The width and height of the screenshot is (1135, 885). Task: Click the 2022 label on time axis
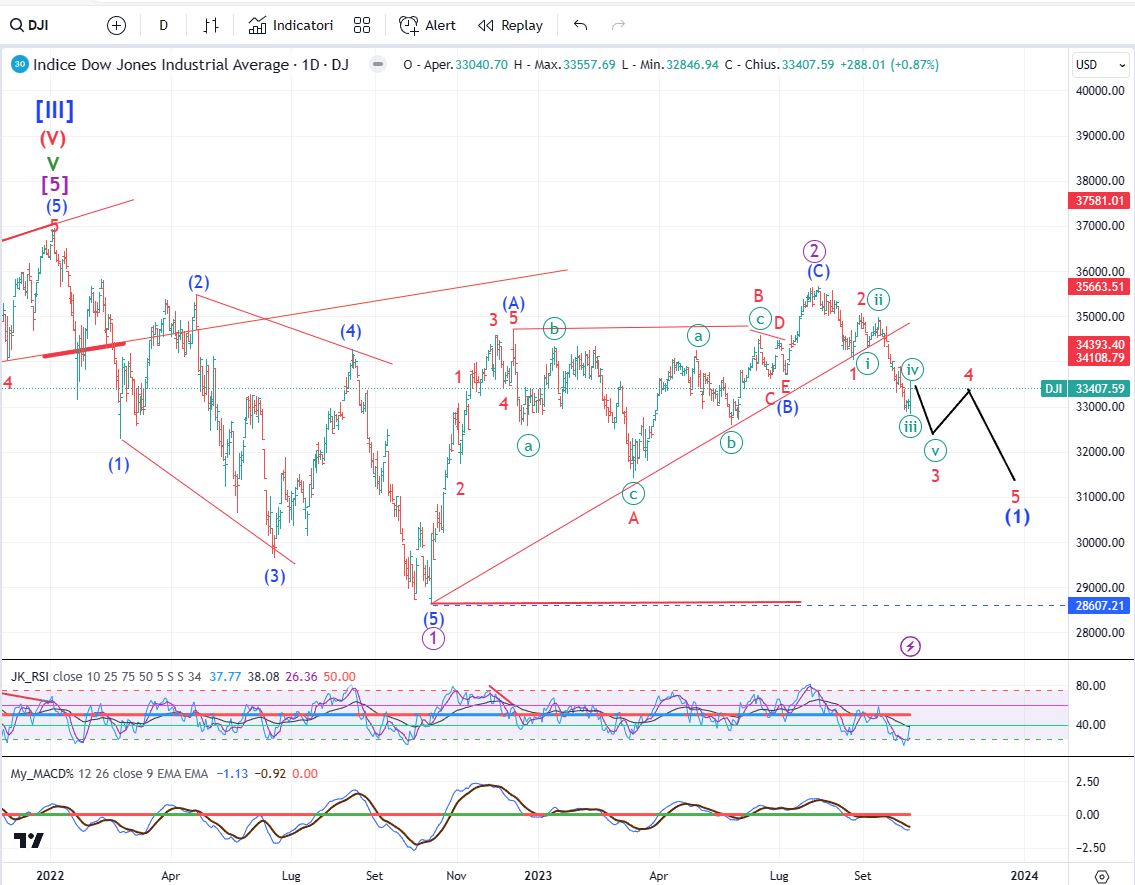pos(50,876)
